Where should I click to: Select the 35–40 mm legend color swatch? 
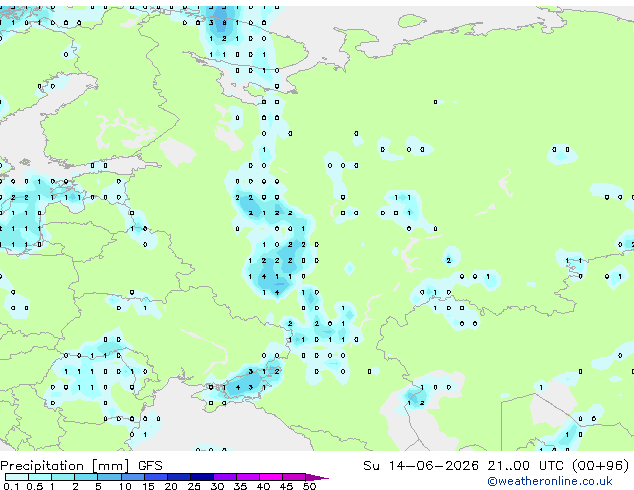tap(248, 477)
